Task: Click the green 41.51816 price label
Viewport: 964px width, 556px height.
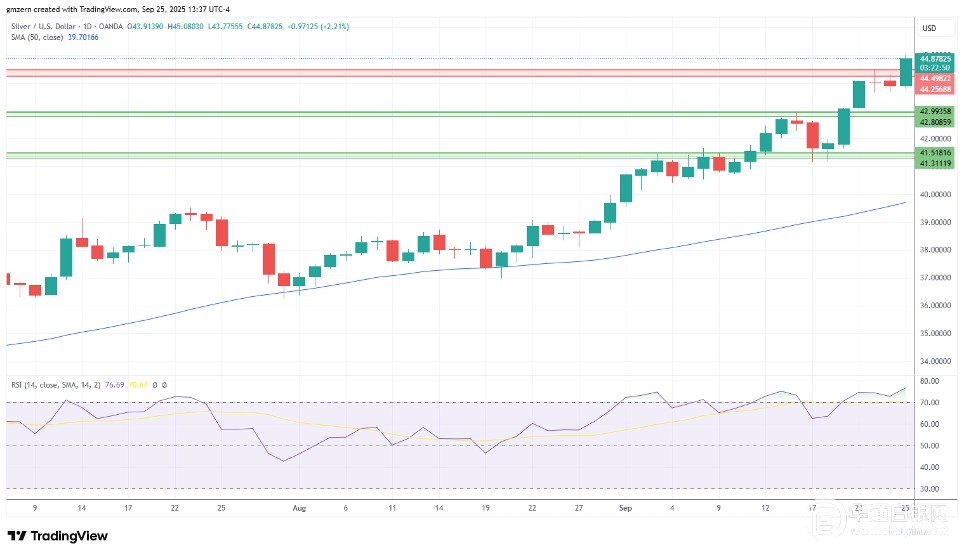Action: pos(934,152)
